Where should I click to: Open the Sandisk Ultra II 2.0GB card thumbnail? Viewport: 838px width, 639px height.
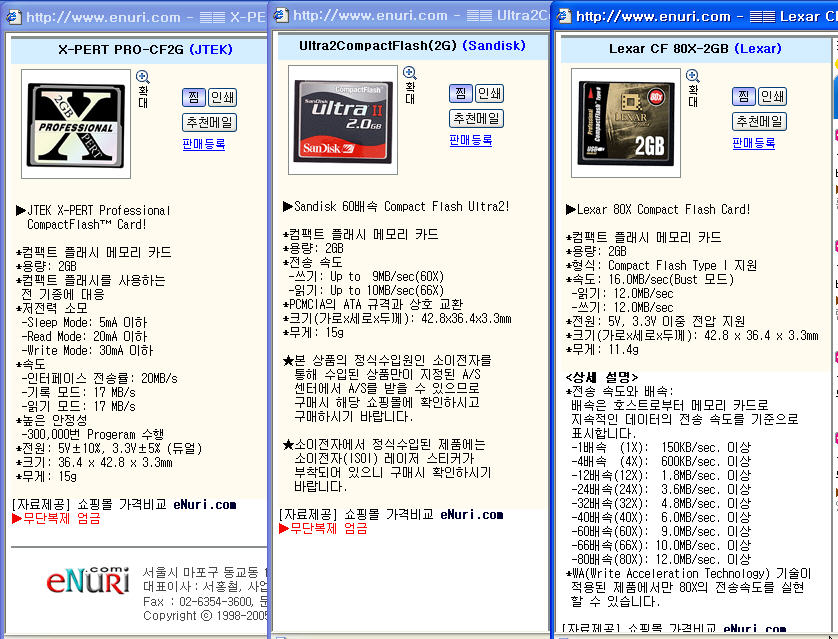pos(342,114)
